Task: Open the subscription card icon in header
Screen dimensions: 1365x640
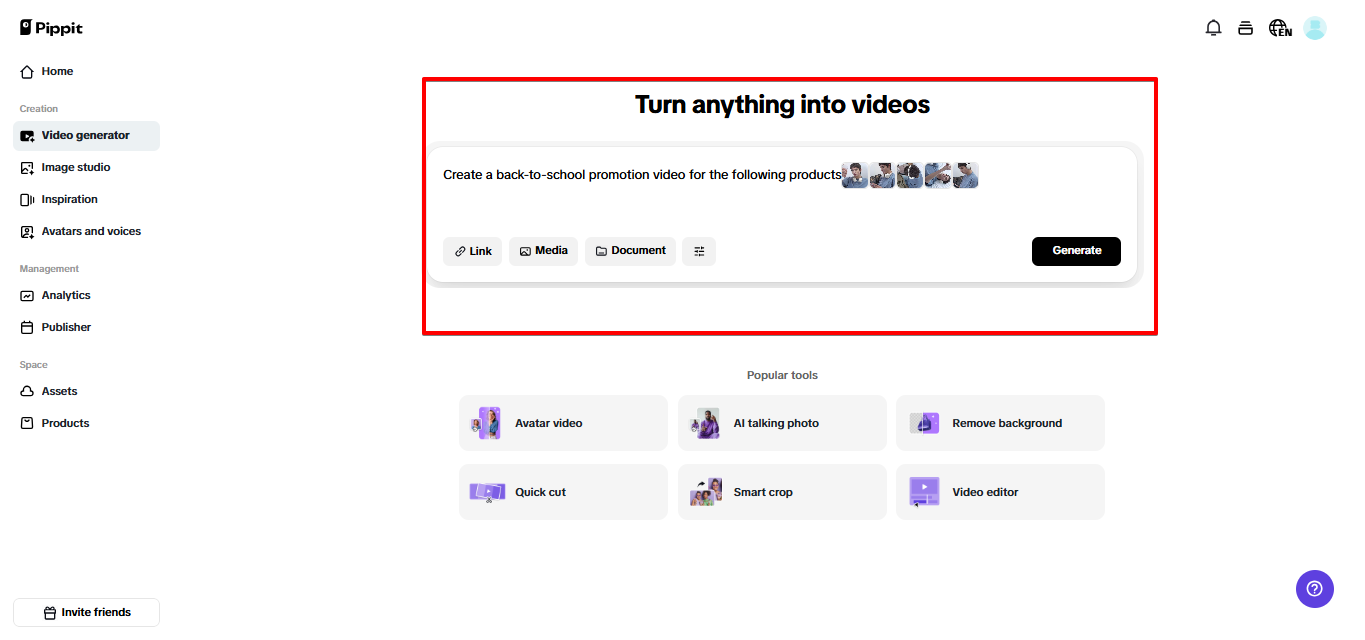Action: [1245, 27]
